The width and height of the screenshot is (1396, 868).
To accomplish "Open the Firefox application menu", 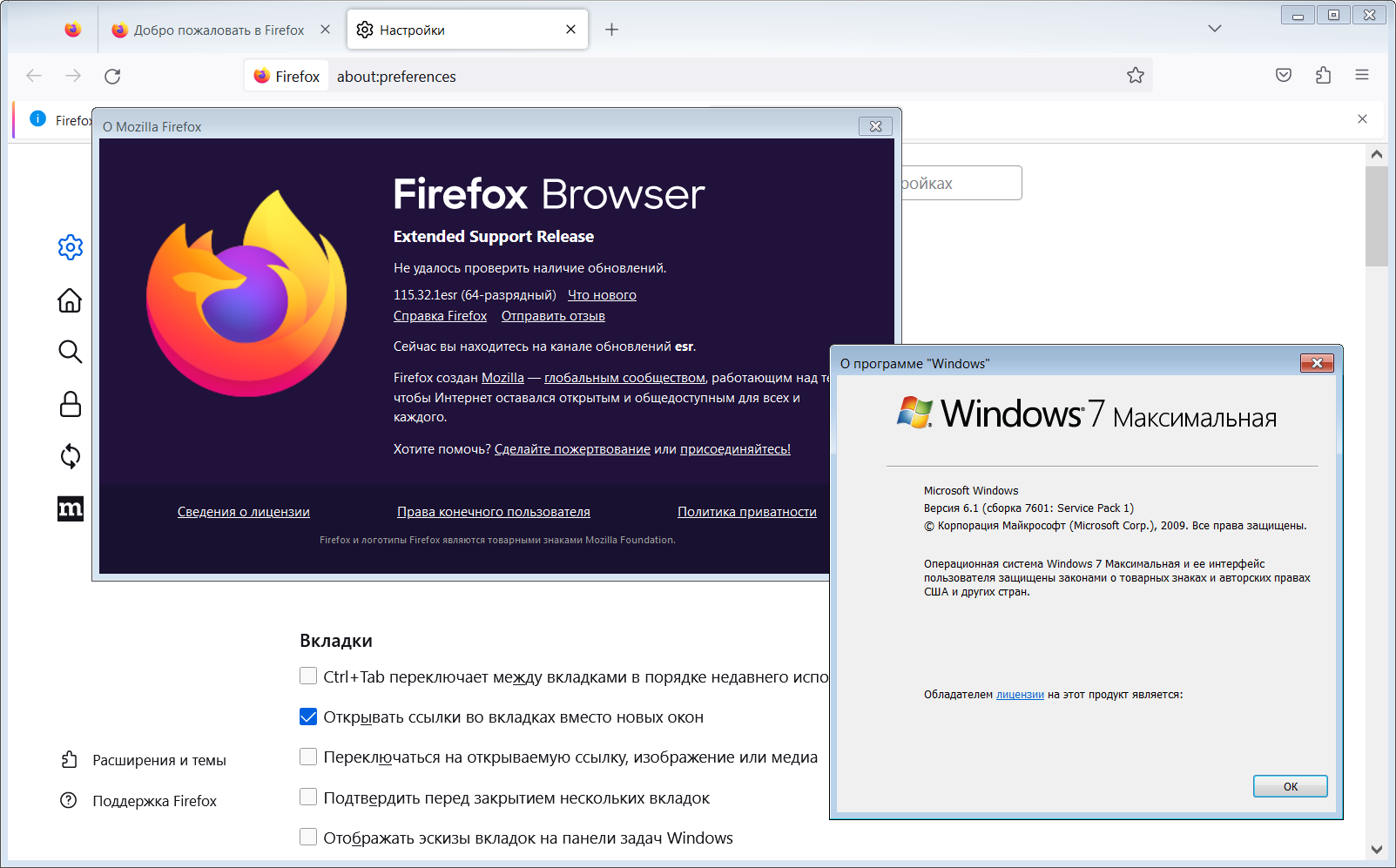I will click(1362, 76).
